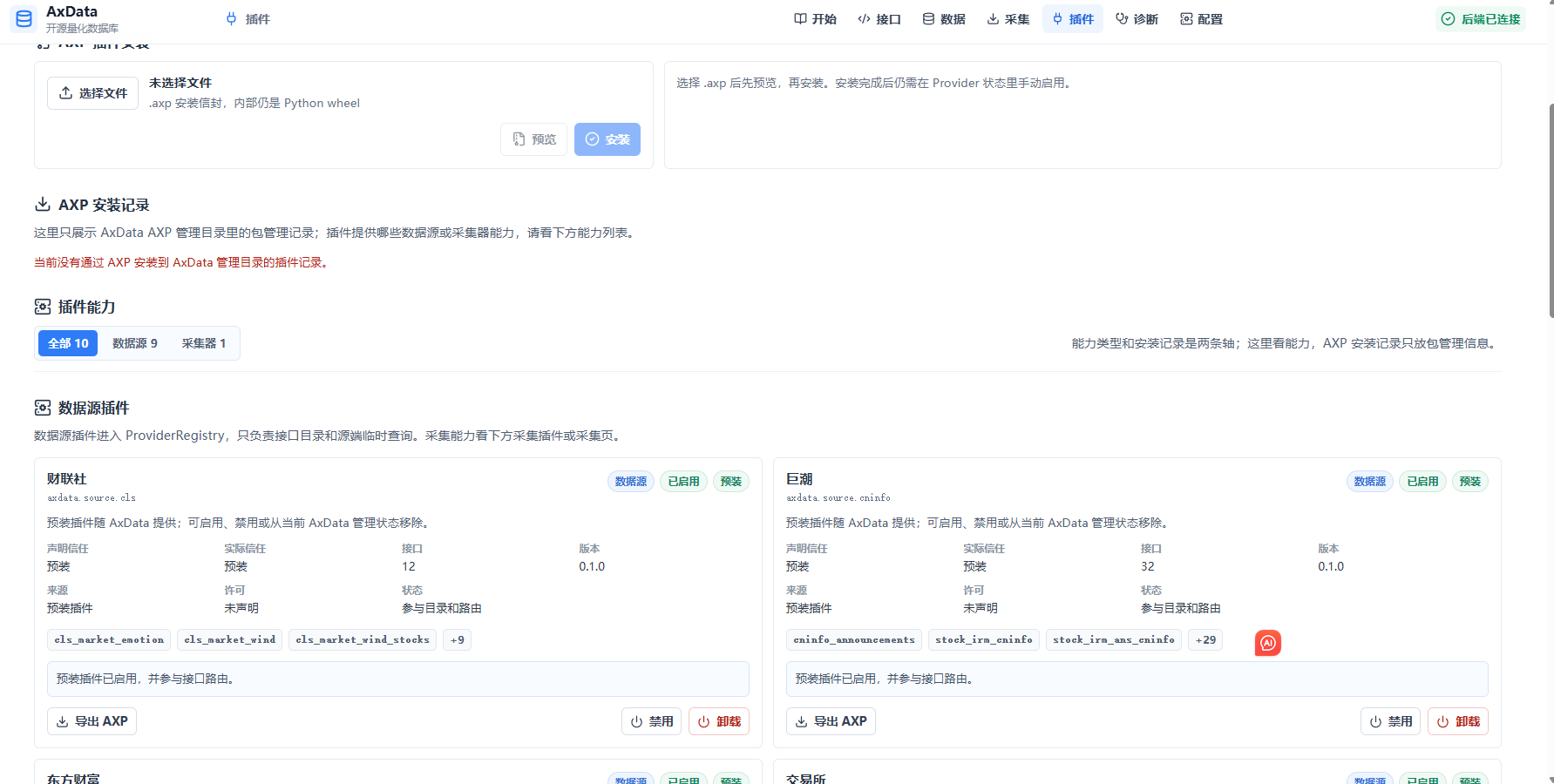Click axdata.source.cninfo package name
The image size is (1554, 784).
point(838,498)
